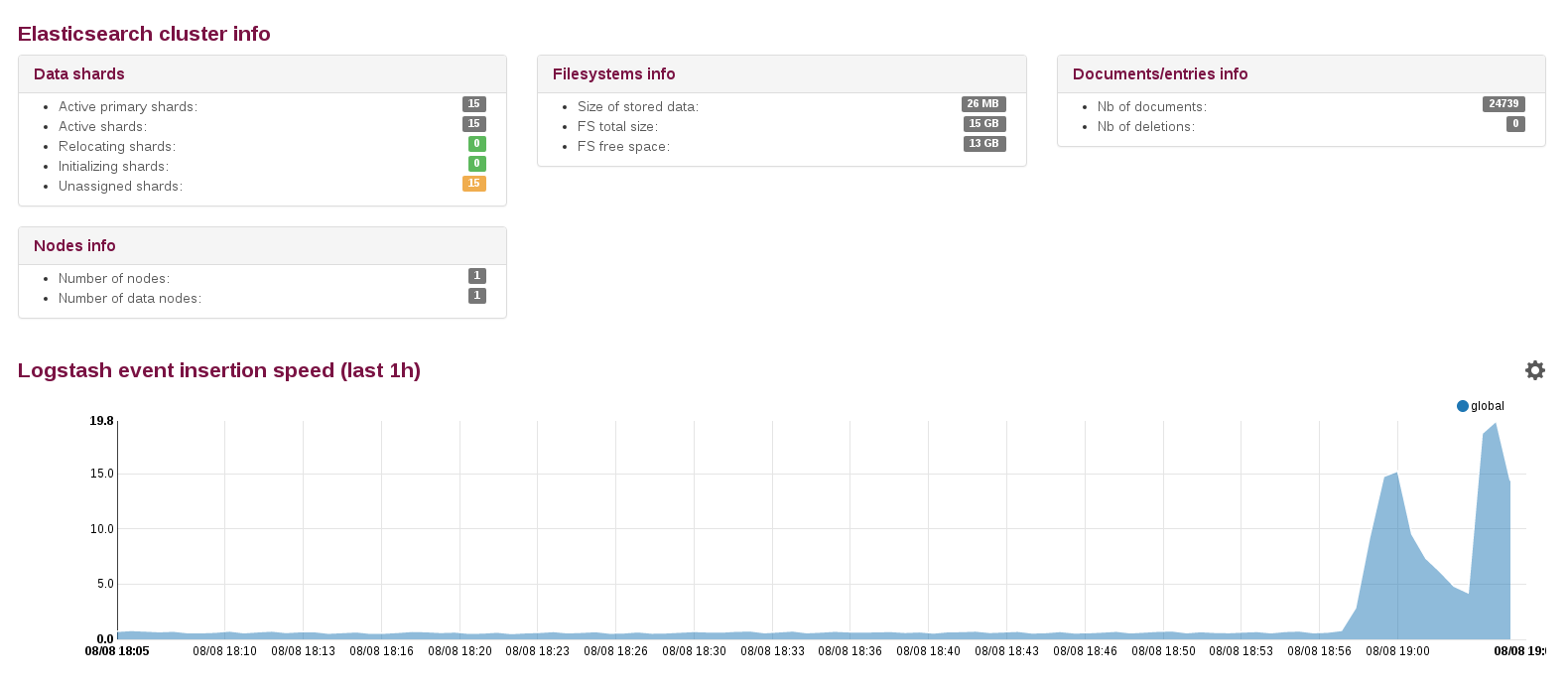Click the Unassigned shards label

(120, 186)
